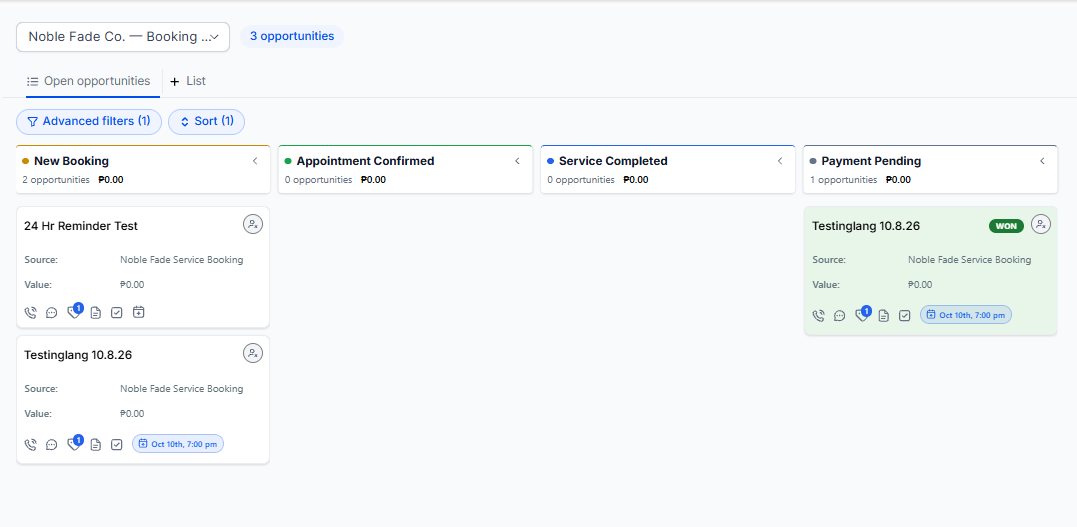This screenshot has height=527, width=1077.
Task: Open notes icon on New Booking Testinglang card
Action: (95, 445)
